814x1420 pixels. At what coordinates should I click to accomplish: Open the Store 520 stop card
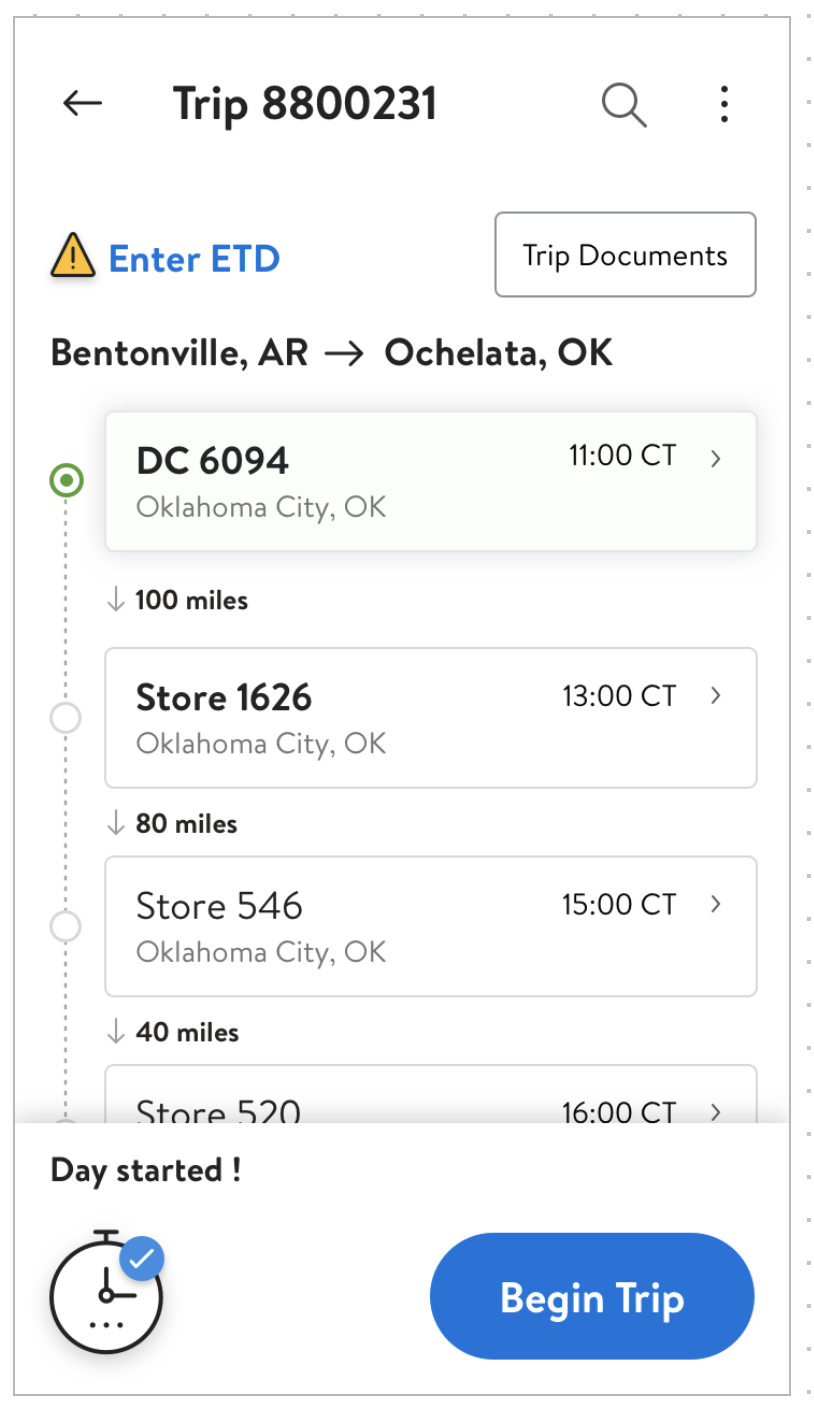pos(431,1094)
